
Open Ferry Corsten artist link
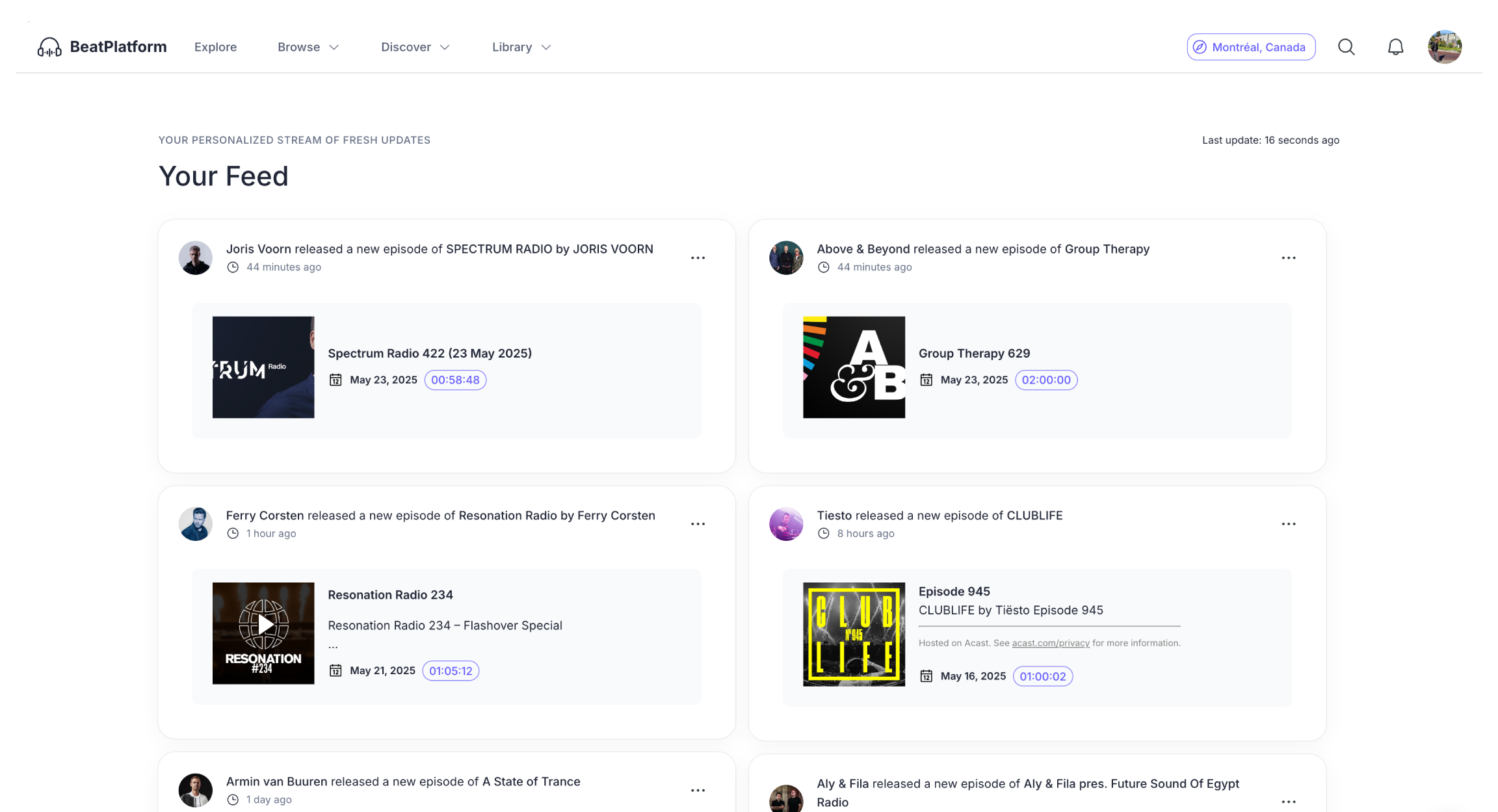[265, 516]
